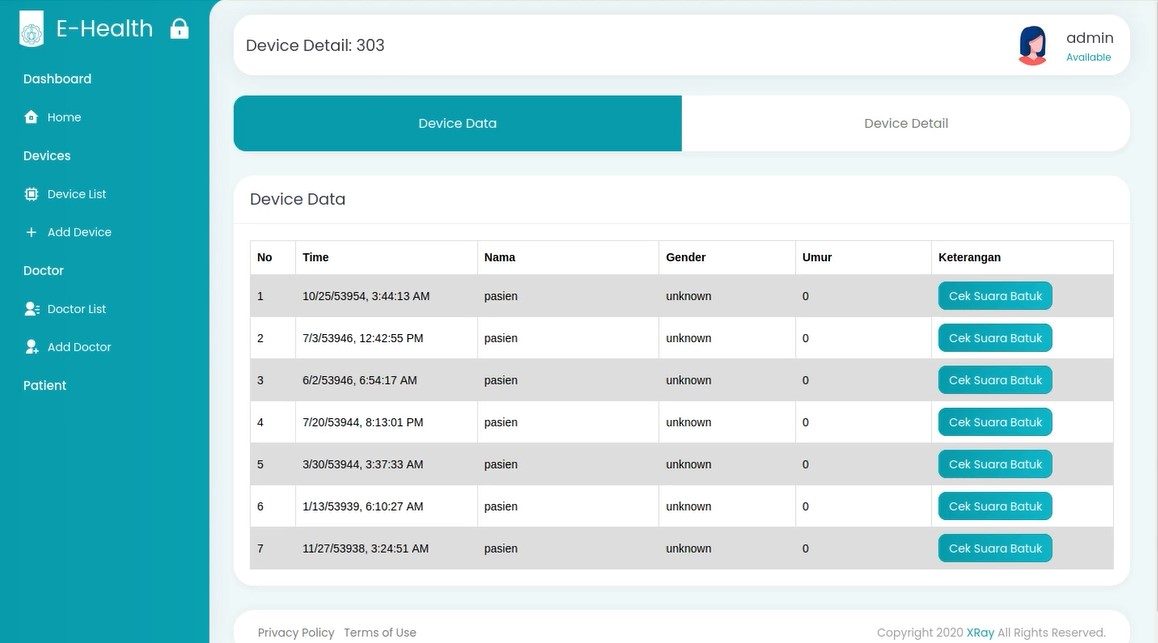The width and height of the screenshot is (1158, 643).
Task: Select the Device Data tab
Action: pyautogui.click(x=457, y=123)
